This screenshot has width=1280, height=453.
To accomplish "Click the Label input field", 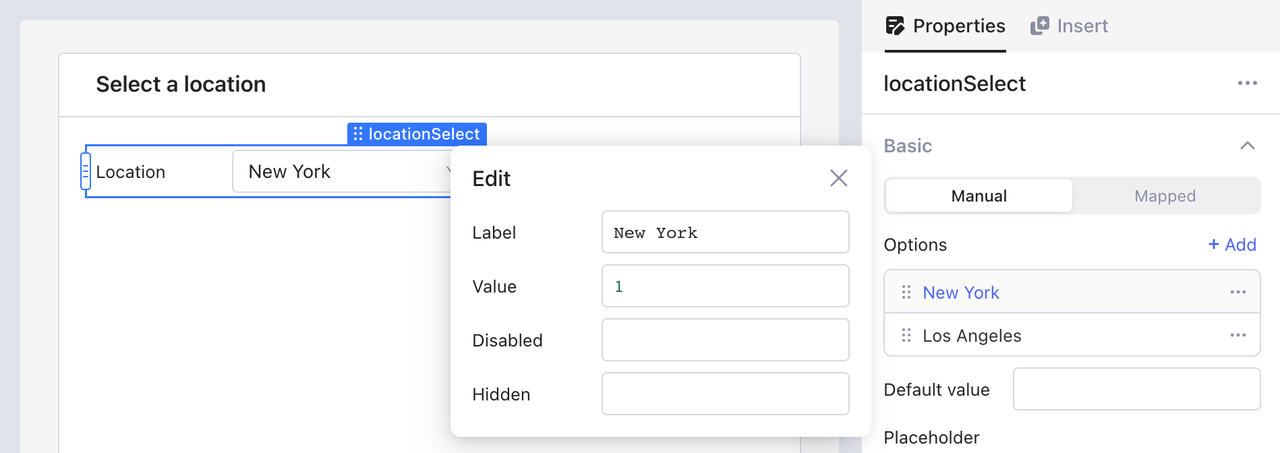I will [x=725, y=232].
